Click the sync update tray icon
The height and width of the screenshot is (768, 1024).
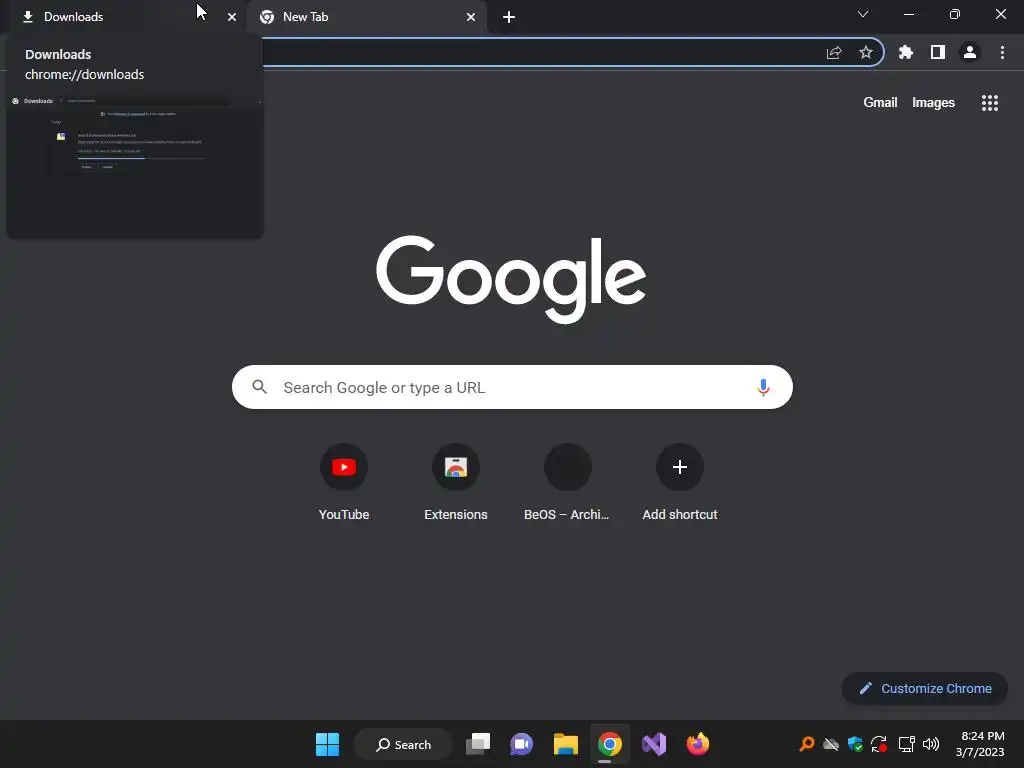[x=879, y=744]
